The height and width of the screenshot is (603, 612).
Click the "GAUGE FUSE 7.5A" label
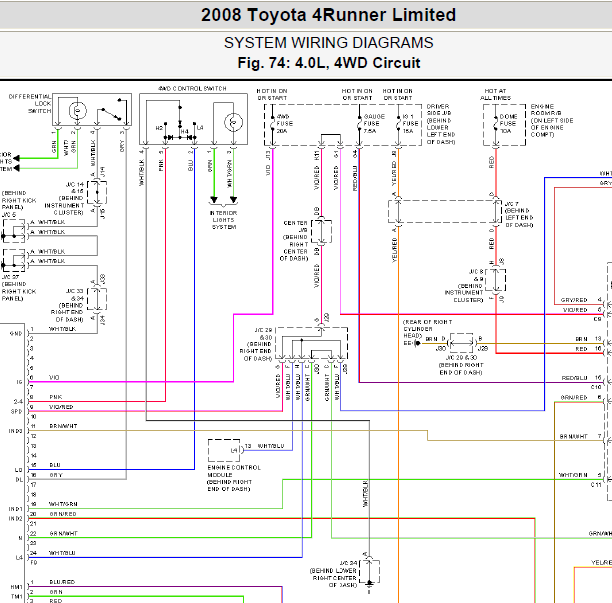374,124
